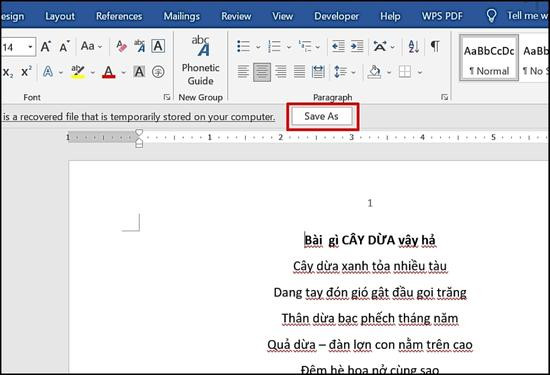
Task: Toggle character shading
Action: tap(139, 72)
